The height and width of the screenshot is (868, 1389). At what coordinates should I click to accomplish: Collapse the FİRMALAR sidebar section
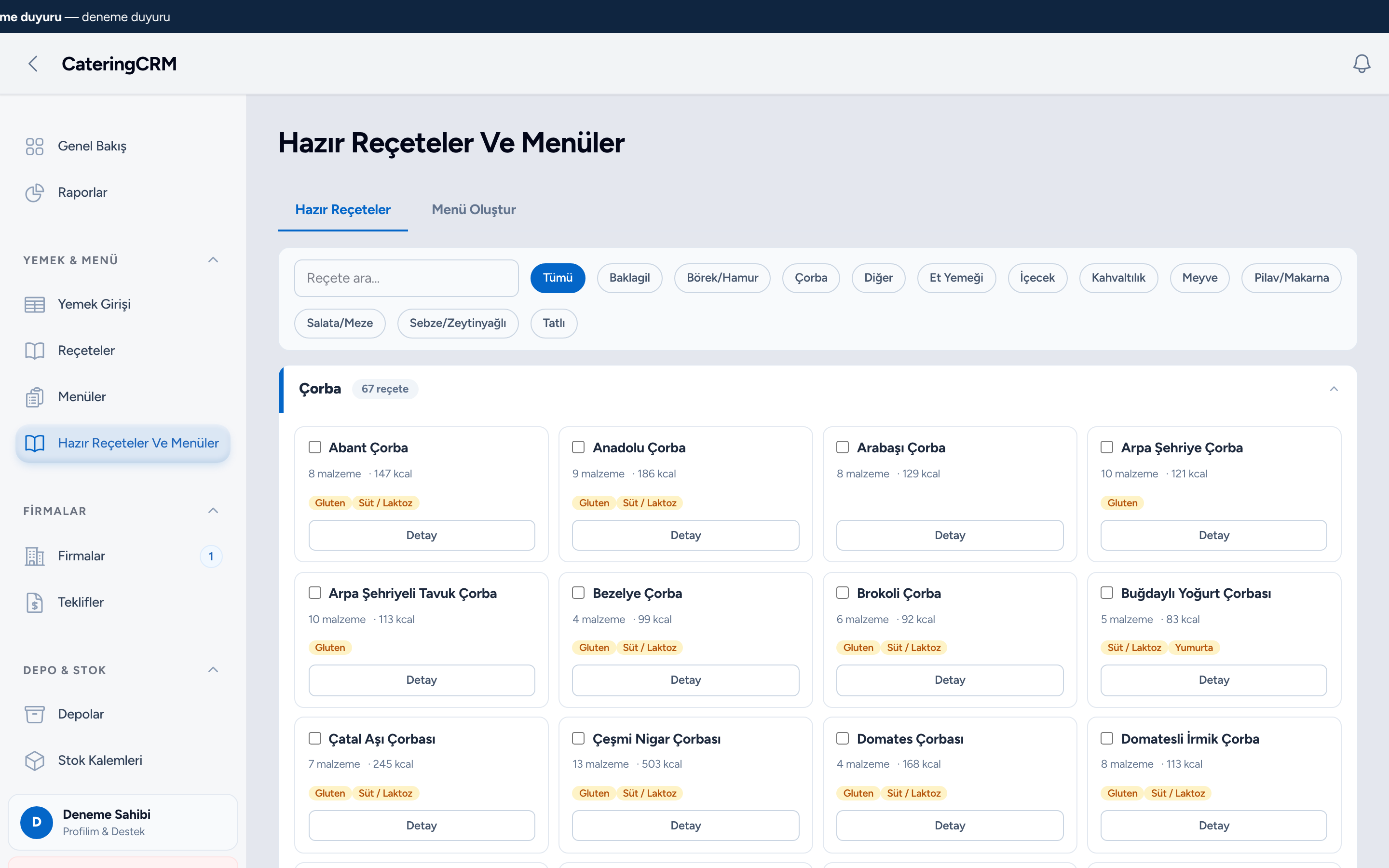pos(213,511)
